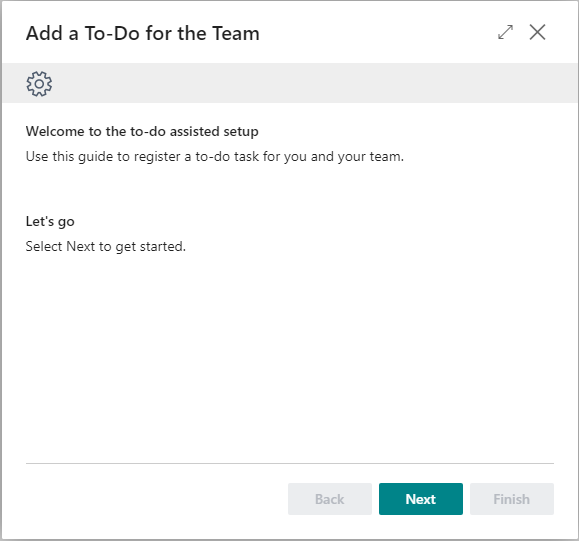Image resolution: width=579 pixels, height=541 pixels.
Task: Expand the dialog with the diagonal arrows icon
Action: 505,32
